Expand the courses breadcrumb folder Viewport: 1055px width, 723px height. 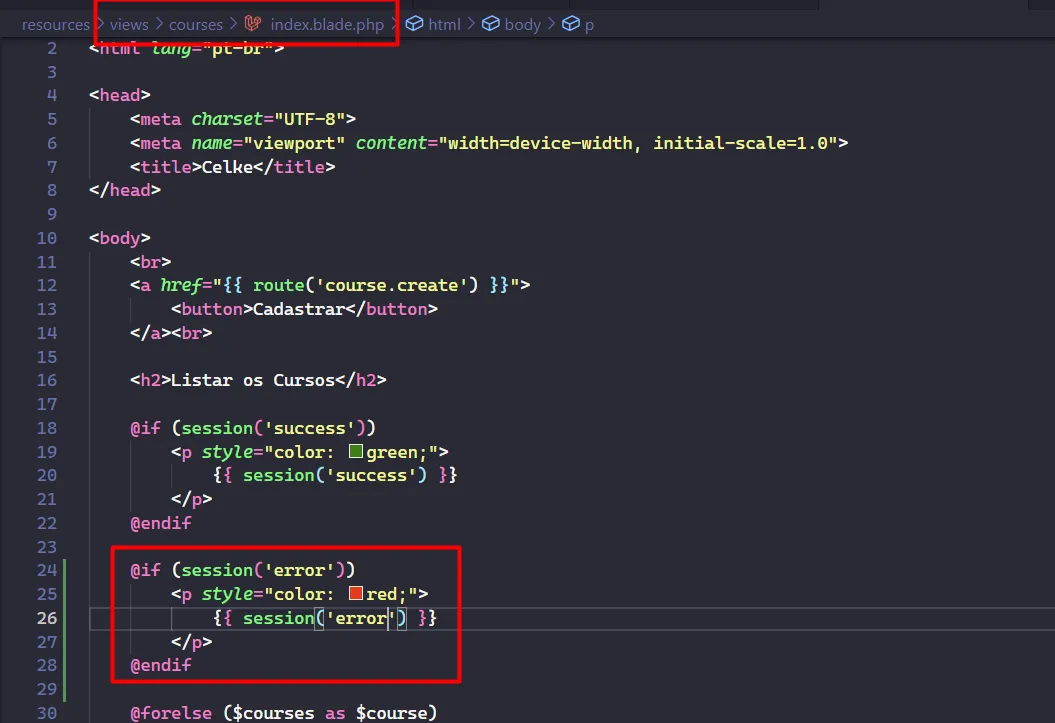pyautogui.click(x=196, y=24)
